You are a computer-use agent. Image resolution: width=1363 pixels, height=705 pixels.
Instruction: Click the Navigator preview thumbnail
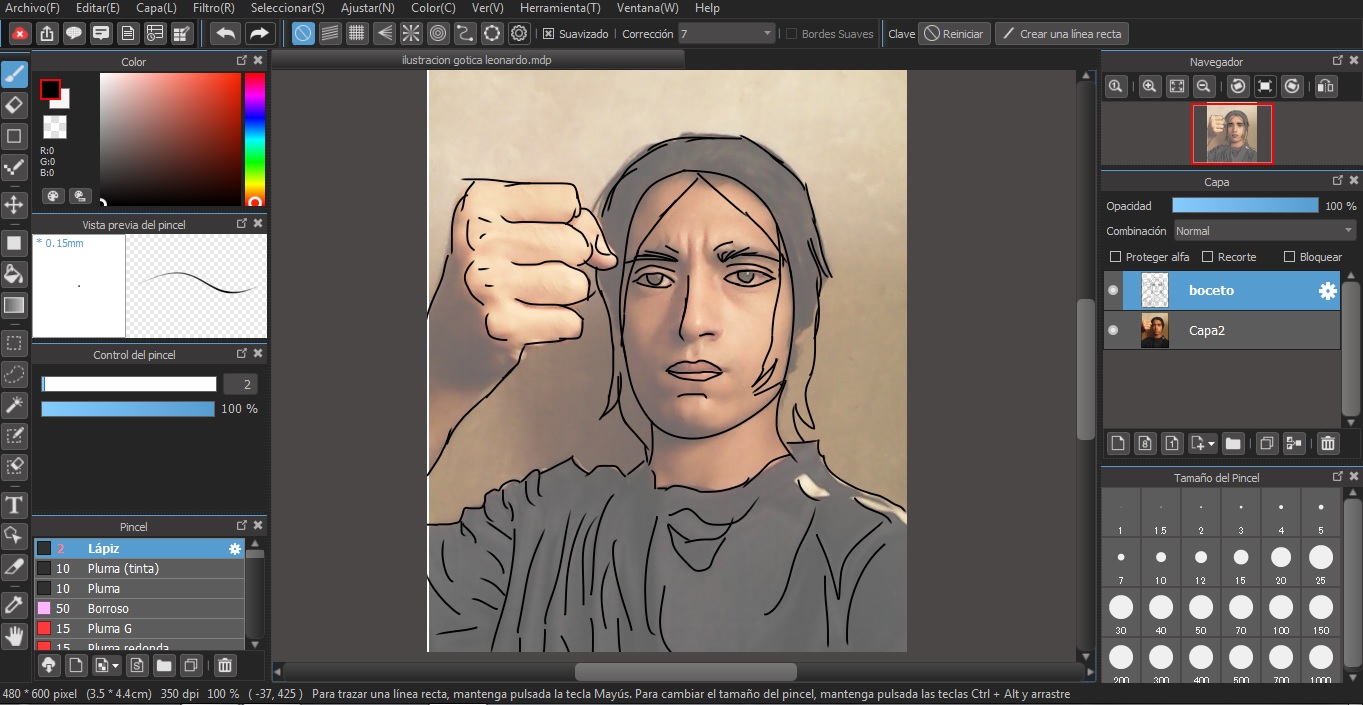pyautogui.click(x=1232, y=134)
